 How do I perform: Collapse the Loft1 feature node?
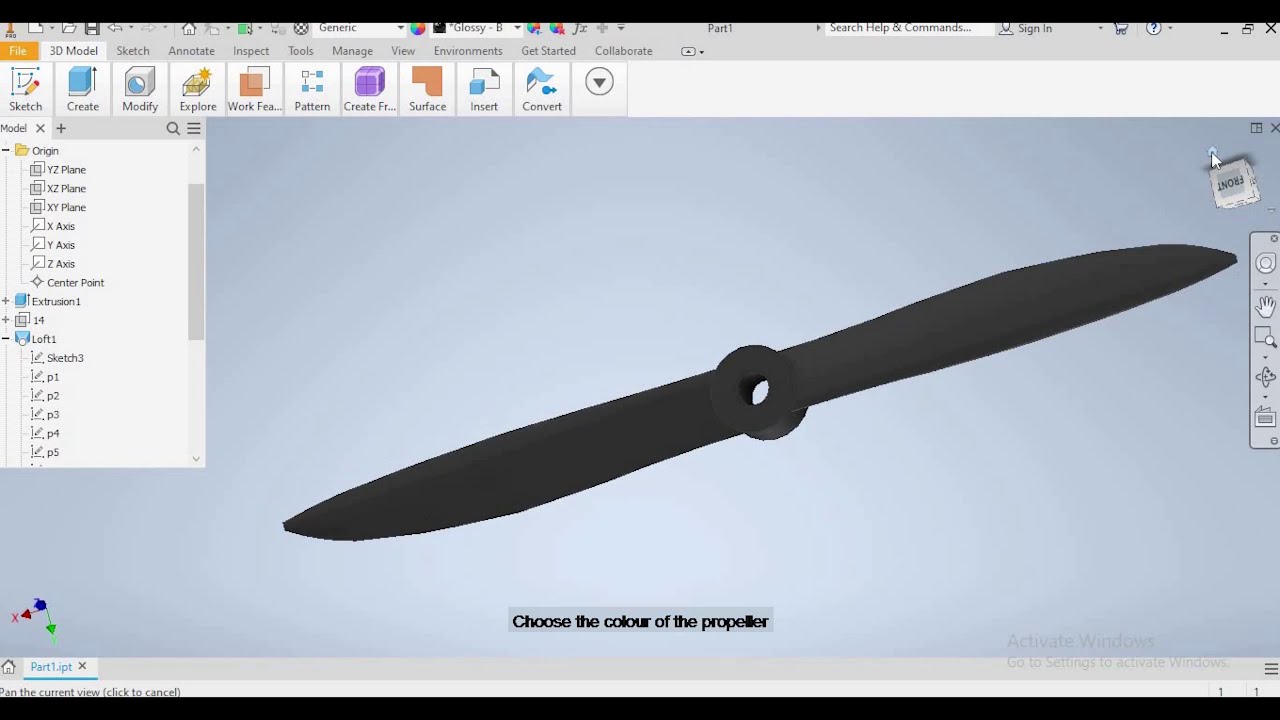point(6,339)
